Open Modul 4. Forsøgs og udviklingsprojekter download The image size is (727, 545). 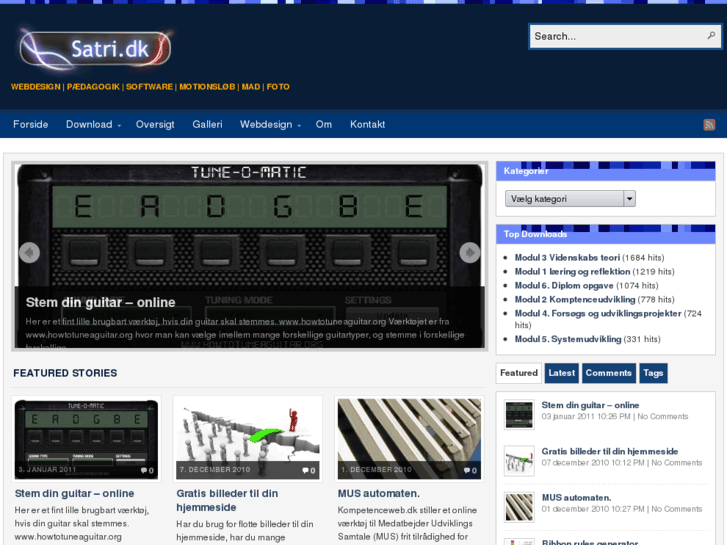point(598,314)
